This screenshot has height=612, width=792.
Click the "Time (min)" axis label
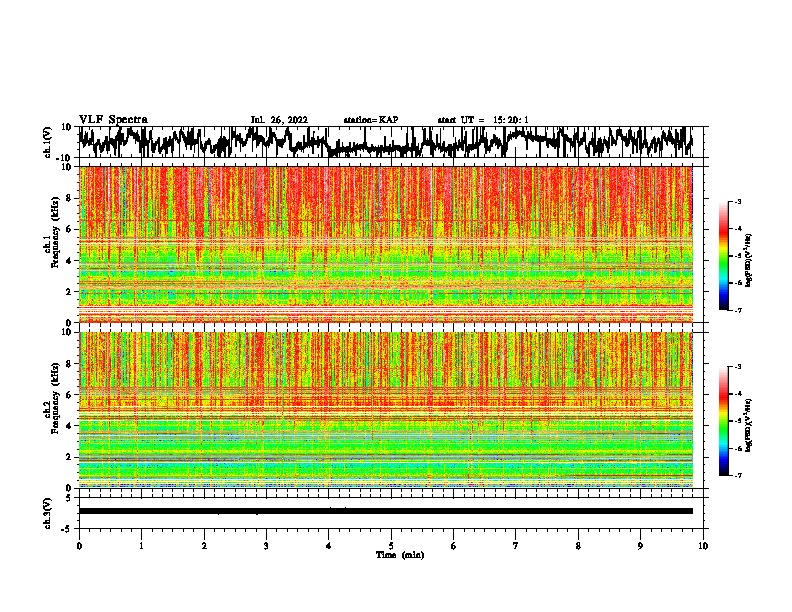[x=400, y=555]
